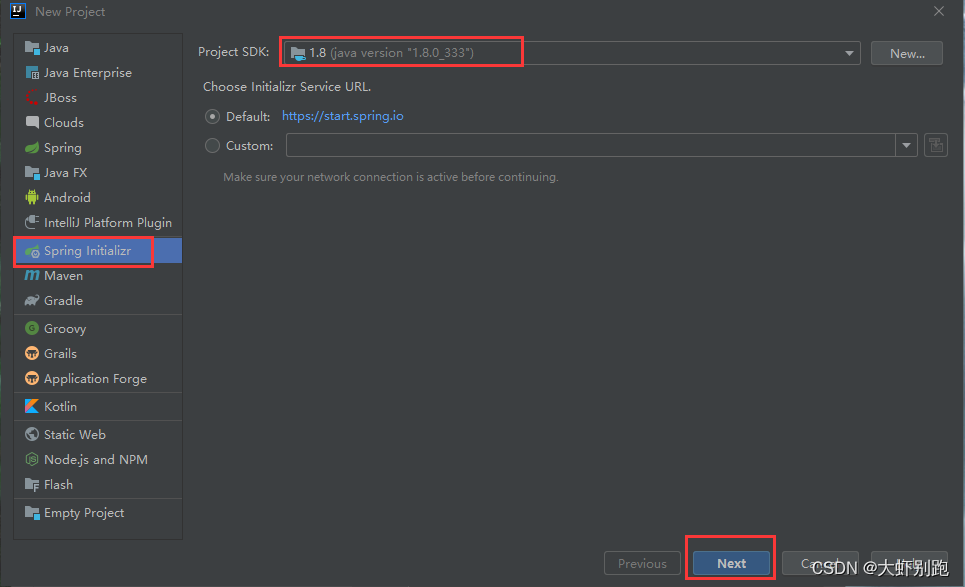Click the Maven m icon
This screenshot has height=587, width=965.
pos(32,275)
